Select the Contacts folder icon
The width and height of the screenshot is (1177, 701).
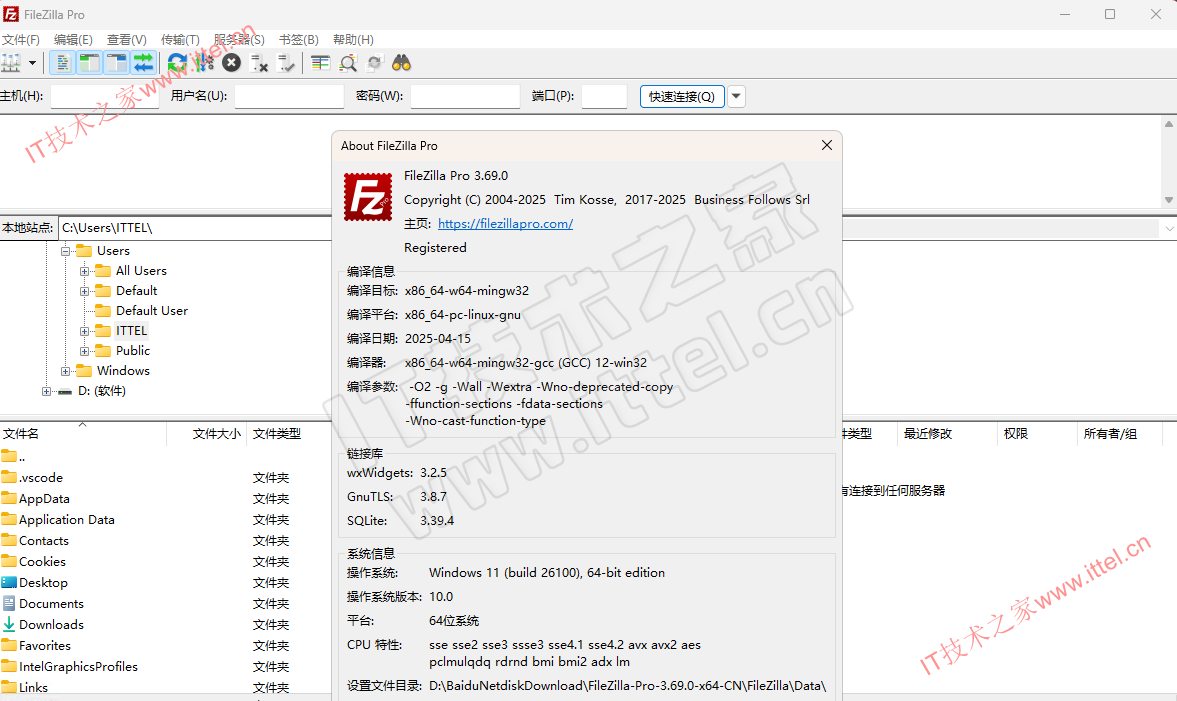[9, 540]
